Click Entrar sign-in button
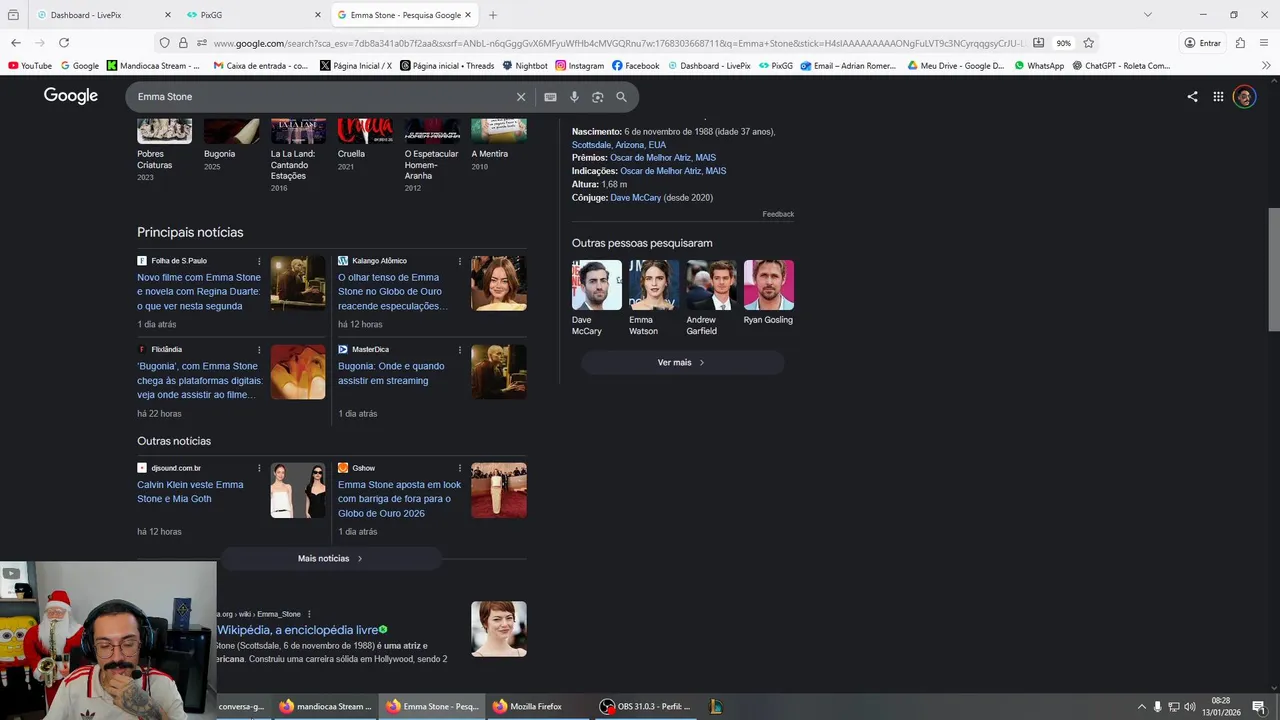Viewport: 1280px width, 720px height. point(1203,43)
